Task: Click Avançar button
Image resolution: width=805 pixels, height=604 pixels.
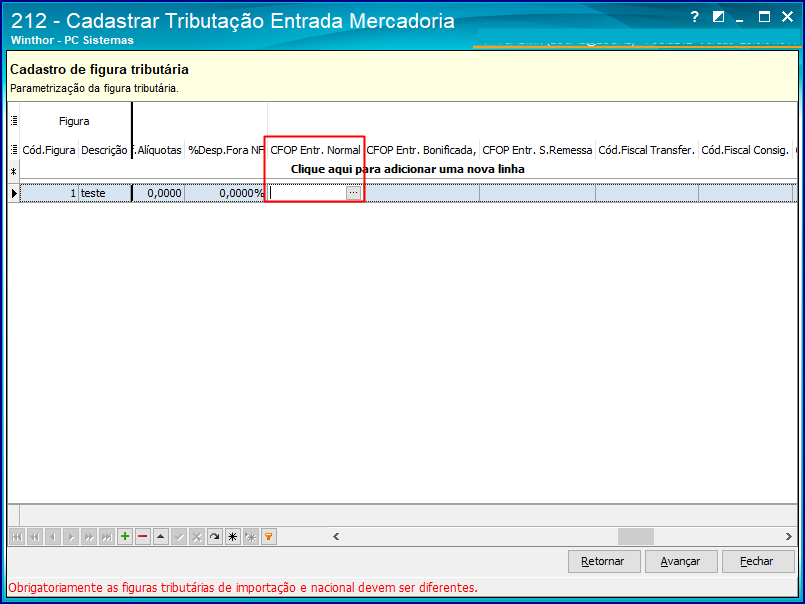Action: point(681,561)
